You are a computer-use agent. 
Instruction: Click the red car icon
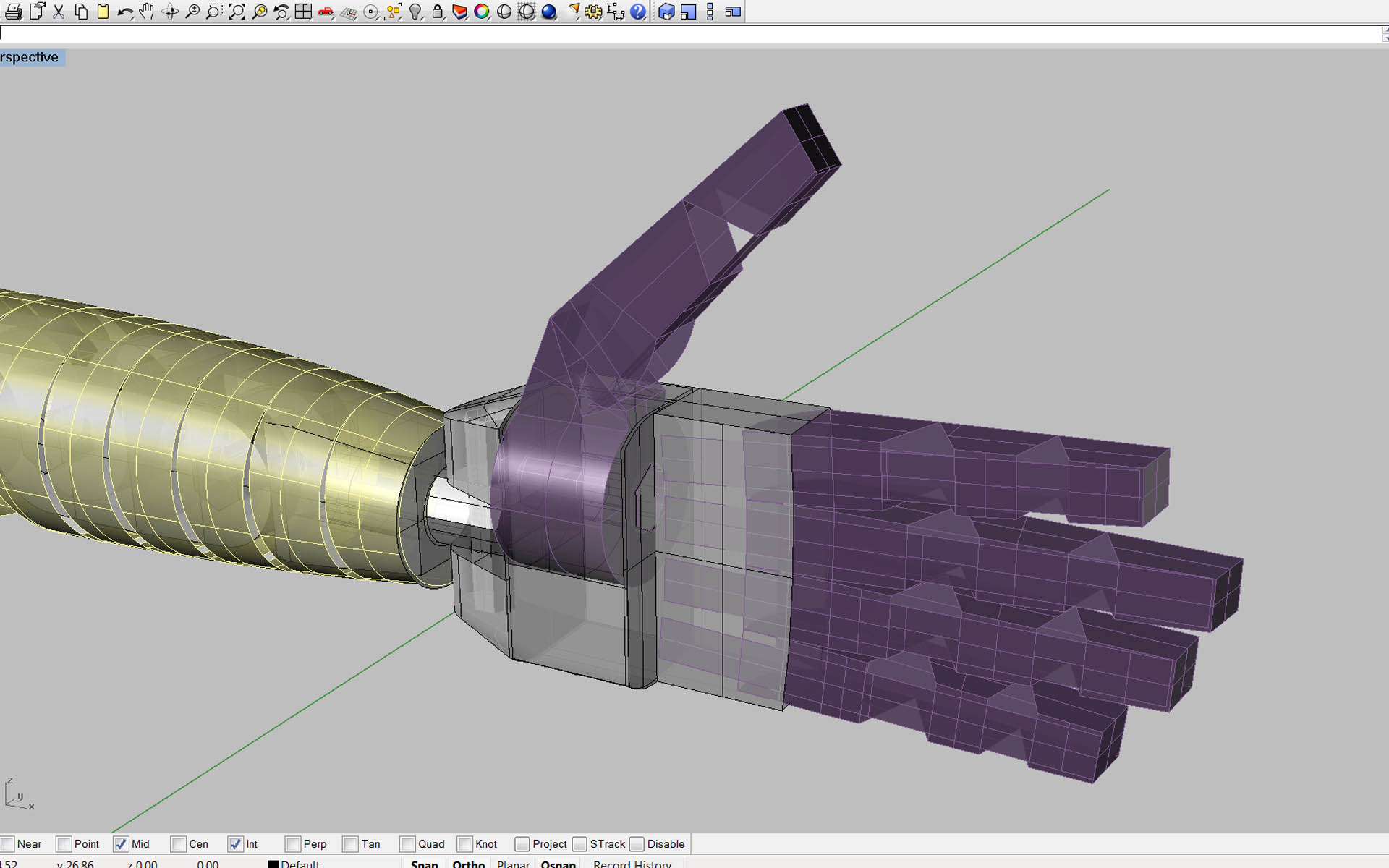pyautogui.click(x=326, y=12)
